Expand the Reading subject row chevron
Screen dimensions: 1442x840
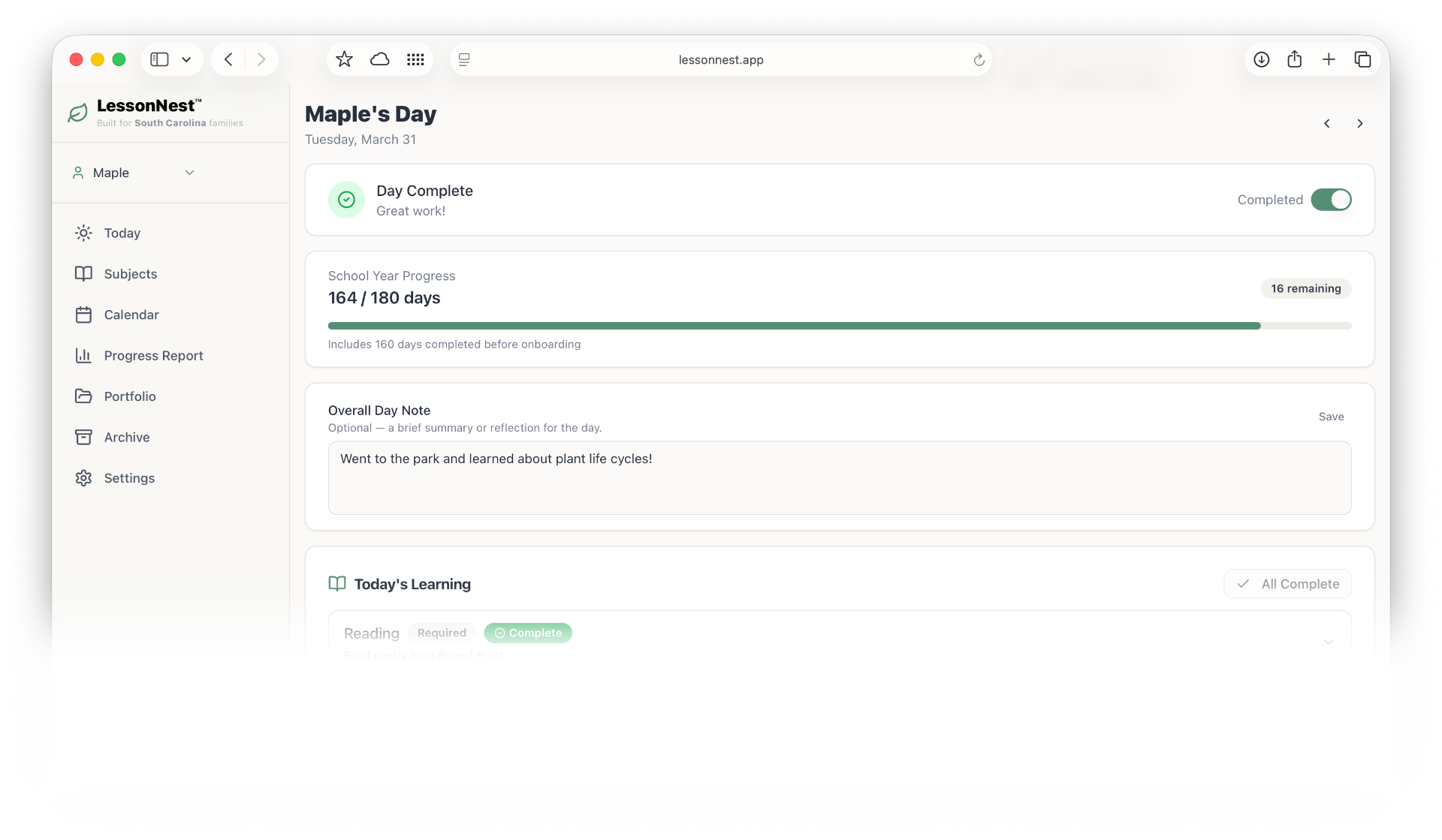[x=1329, y=642]
